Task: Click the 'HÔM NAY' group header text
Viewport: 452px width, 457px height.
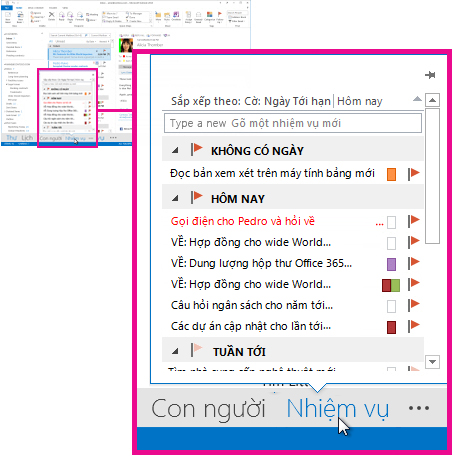Action: point(238,199)
